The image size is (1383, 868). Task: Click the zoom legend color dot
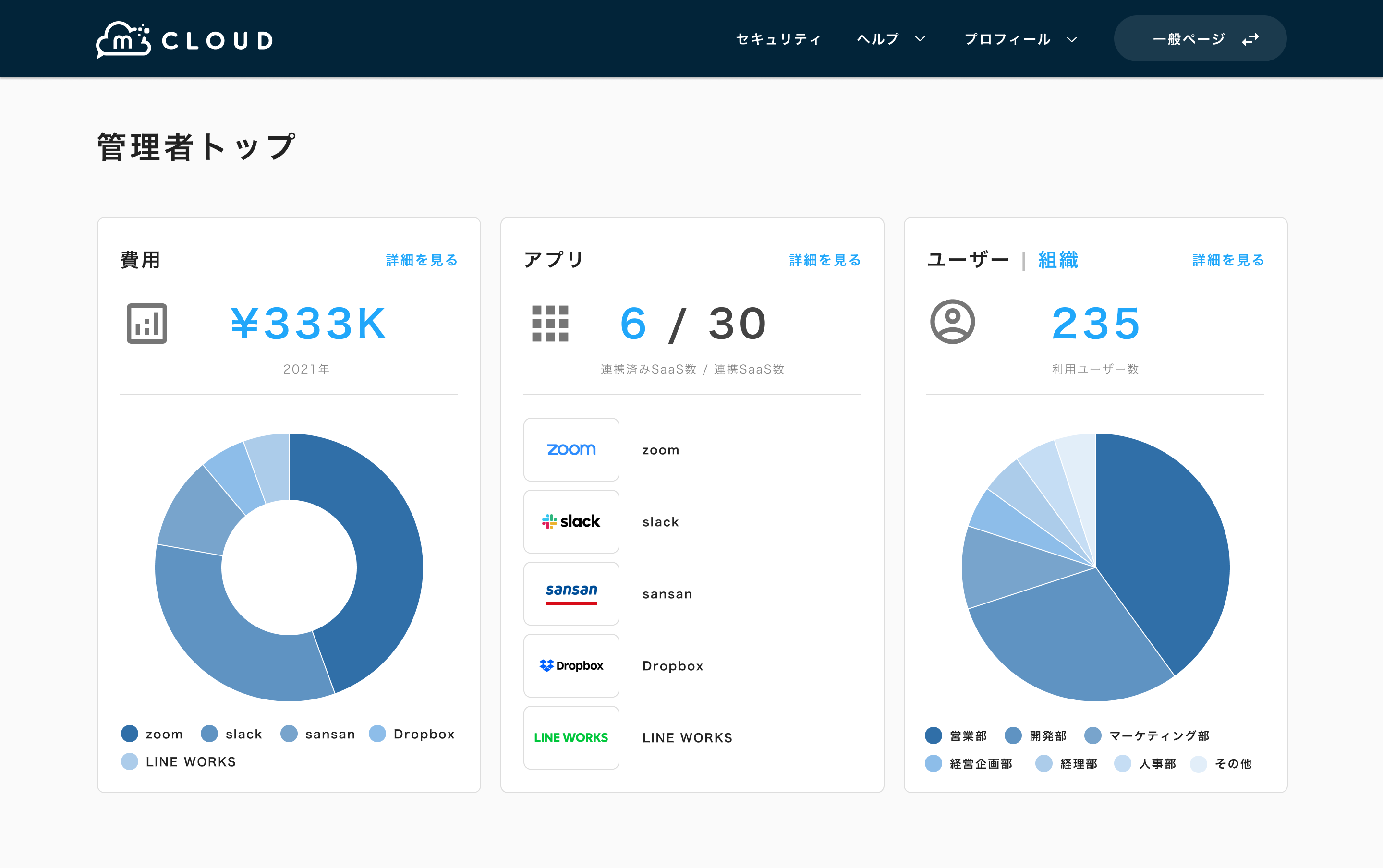(x=130, y=734)
